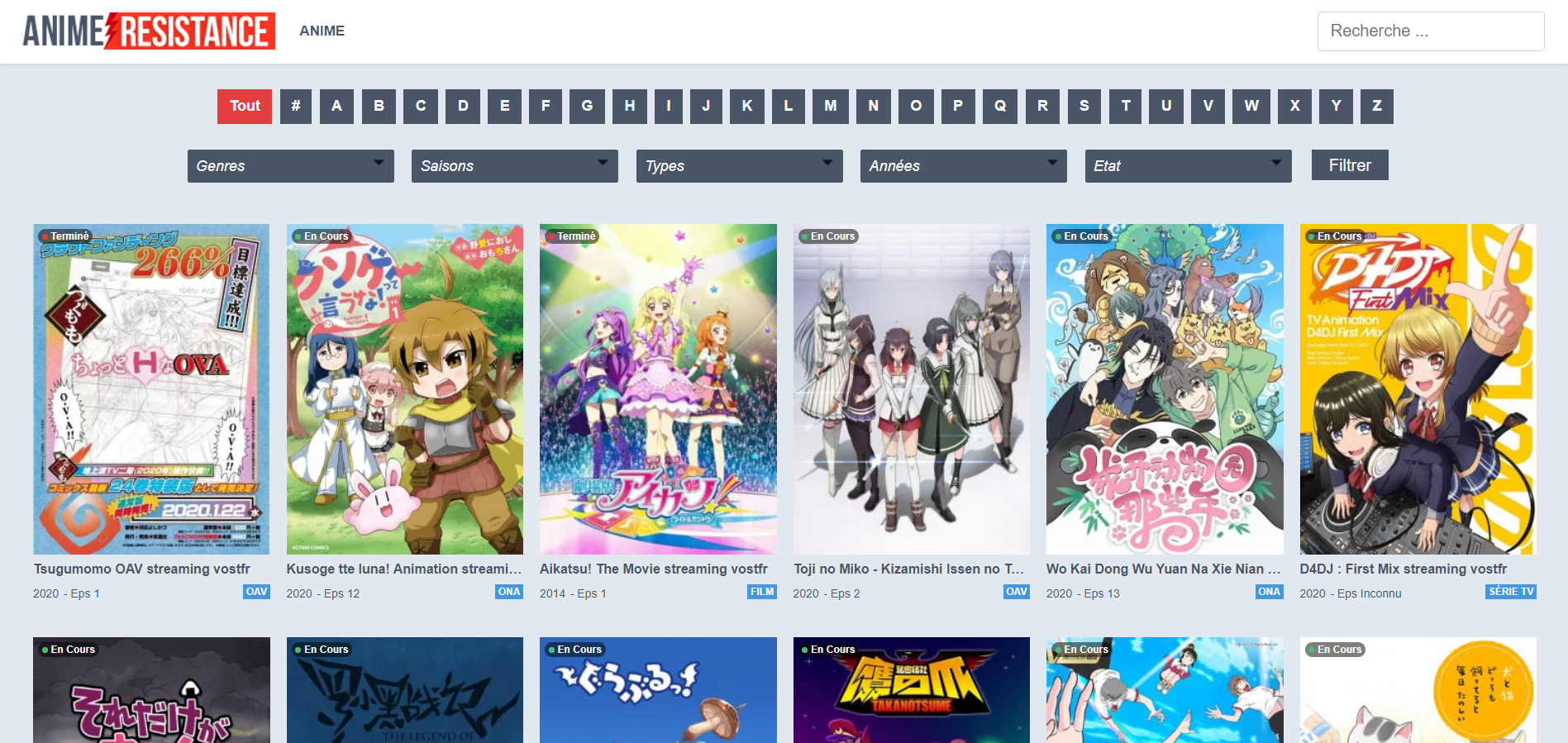Click SÉRIE TV badge under D4DJ
1568x743 pixels.
click(x=1511, y=592)
